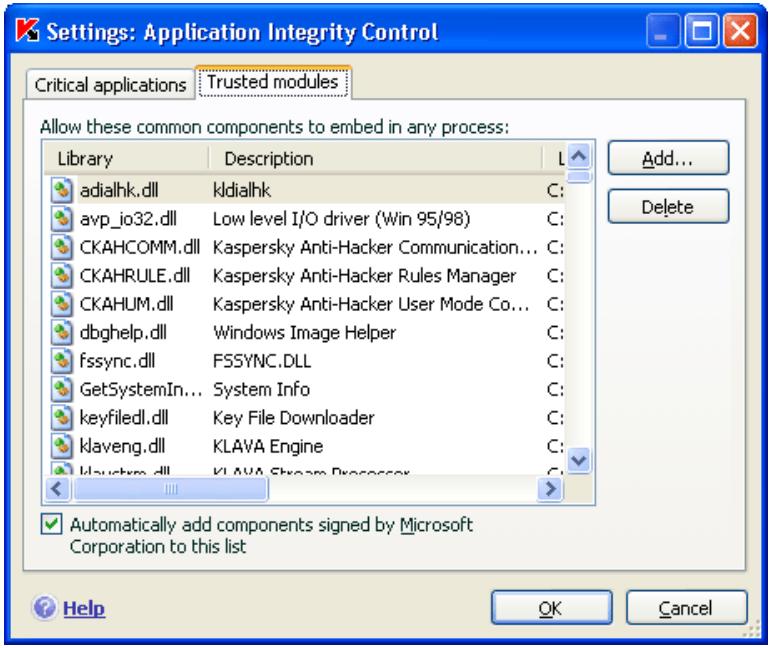Screen dimensions: 770x648
Task: Click the CKAHRULE.dll module icon
Action: point(61,275)
